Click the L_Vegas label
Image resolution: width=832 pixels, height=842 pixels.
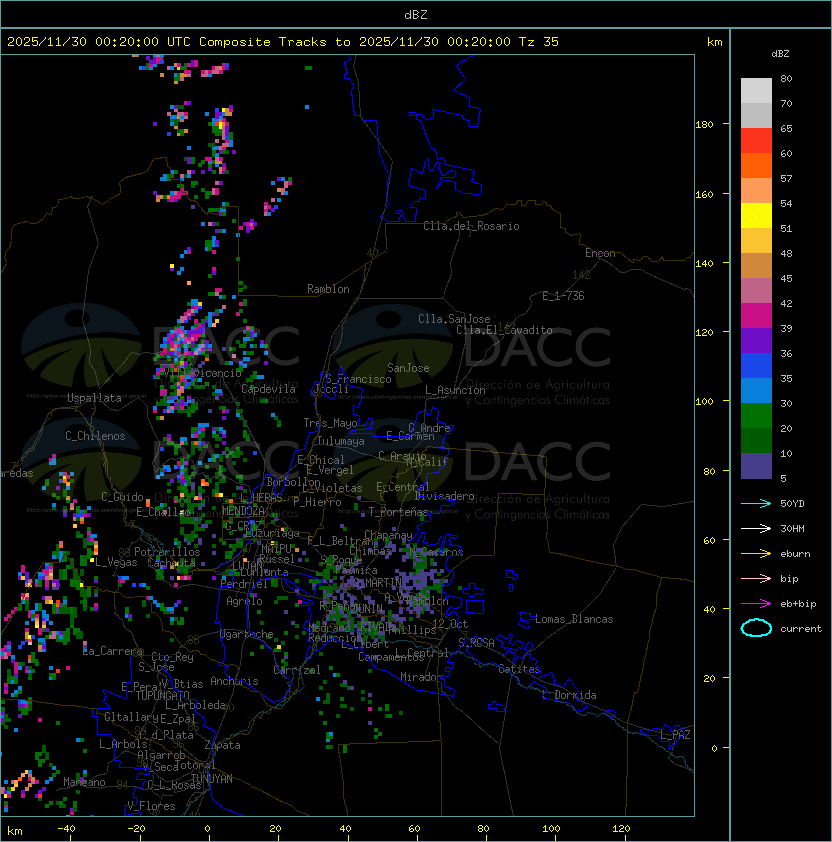[116, 562]
